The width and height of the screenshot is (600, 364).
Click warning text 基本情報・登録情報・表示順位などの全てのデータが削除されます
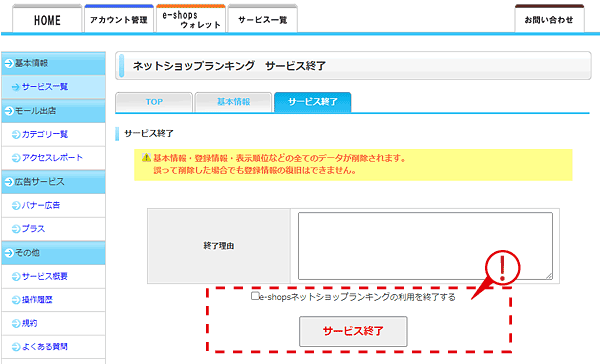[280, 158]
